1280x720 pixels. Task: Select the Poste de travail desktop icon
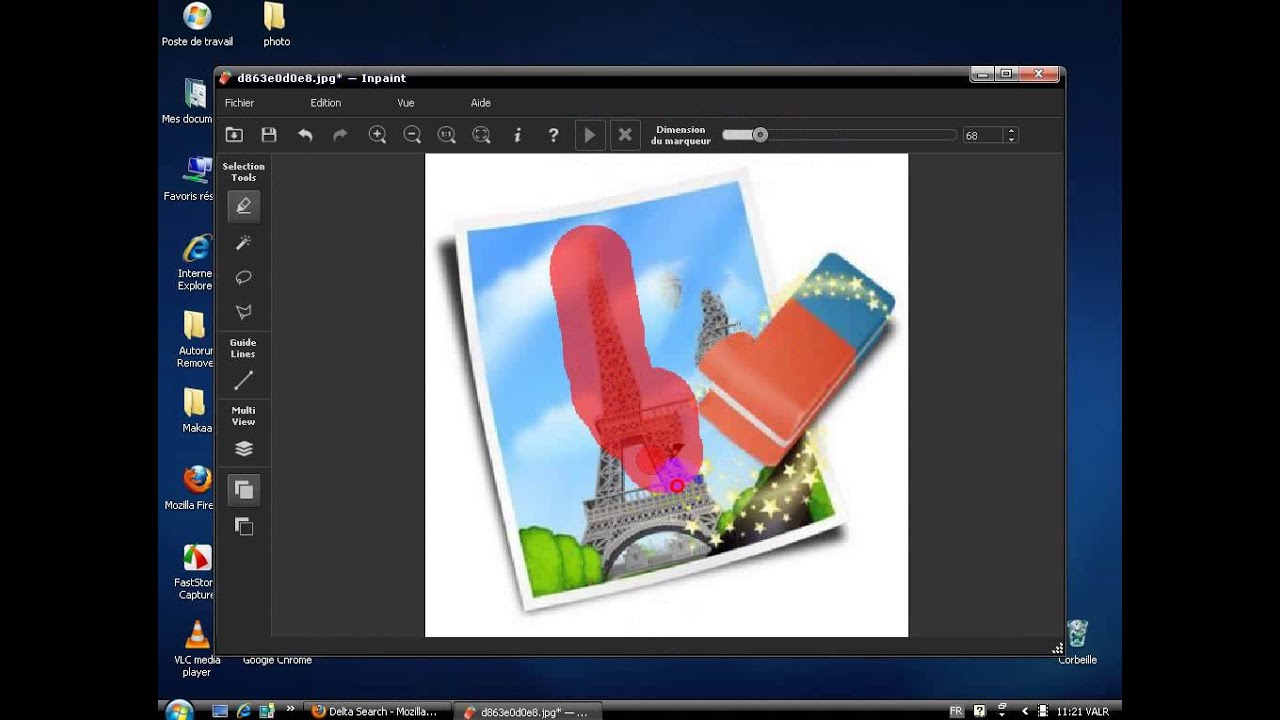(197, 26)
